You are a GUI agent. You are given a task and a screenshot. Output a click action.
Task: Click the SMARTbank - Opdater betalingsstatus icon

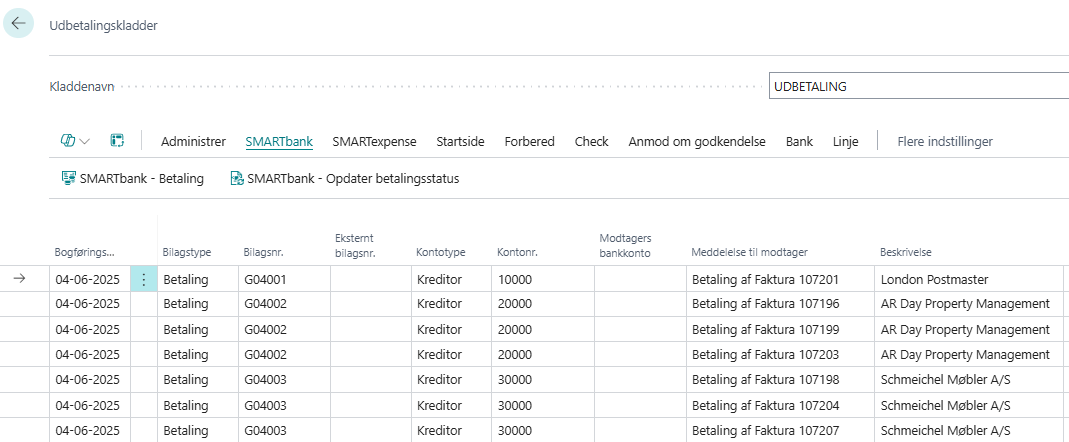[237, 178]
